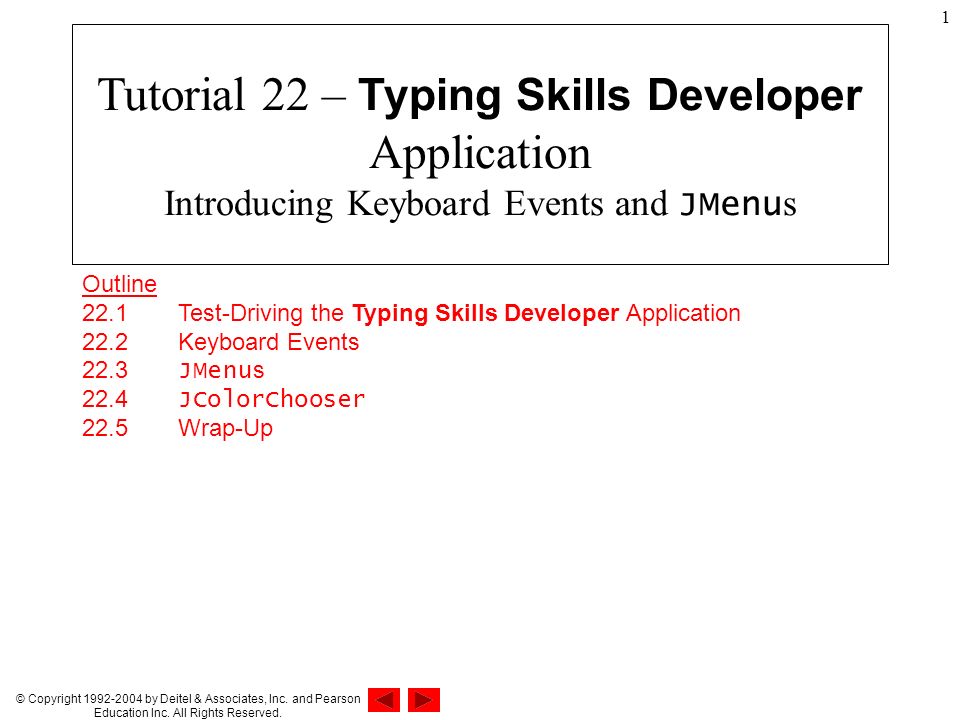The image size is (960, 720).
Task: Select the 22.5 section number
Action: (x=105, y=428)
